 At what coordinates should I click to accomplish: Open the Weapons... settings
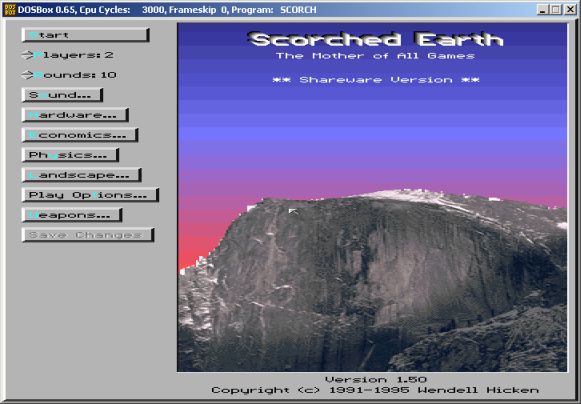point(72,215)
